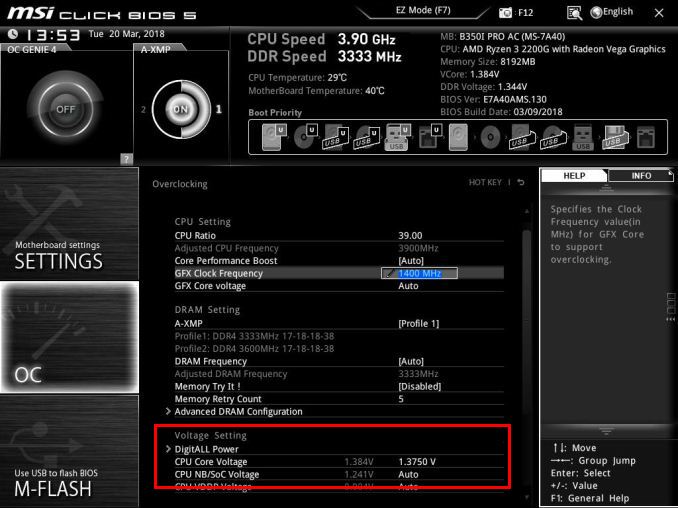The height and width of the screenshot is (508, 678).
Task: Click the non-UEFI CD/DVD boot icon
Action: [490, 137]
